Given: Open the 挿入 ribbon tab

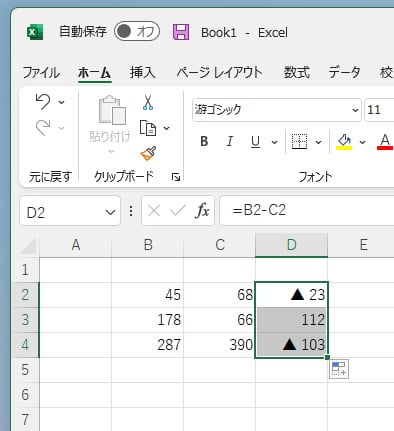Looking at the screenshot, I should pos(143,72).
